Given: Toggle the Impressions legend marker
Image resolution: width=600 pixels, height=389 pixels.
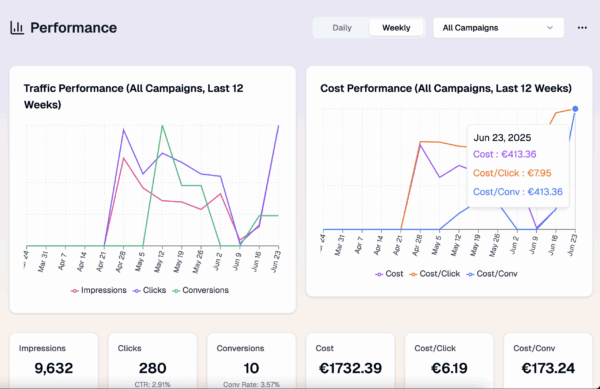Looking at the screenshot, I should (75, 291).
